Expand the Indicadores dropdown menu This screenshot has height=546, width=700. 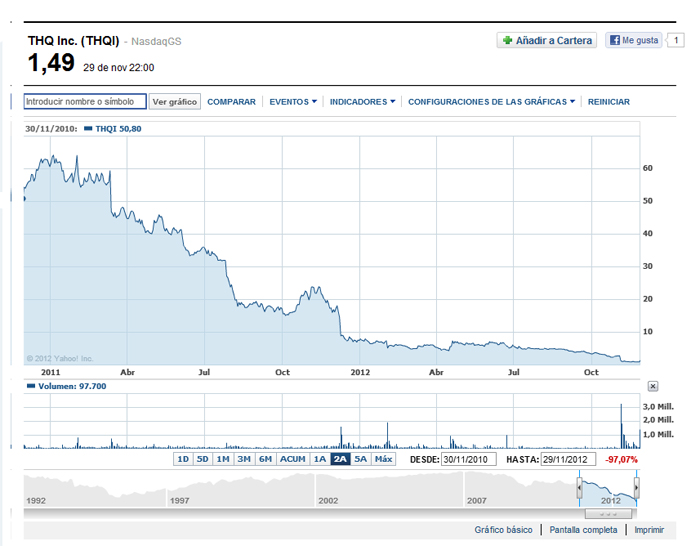coord(362,102)
